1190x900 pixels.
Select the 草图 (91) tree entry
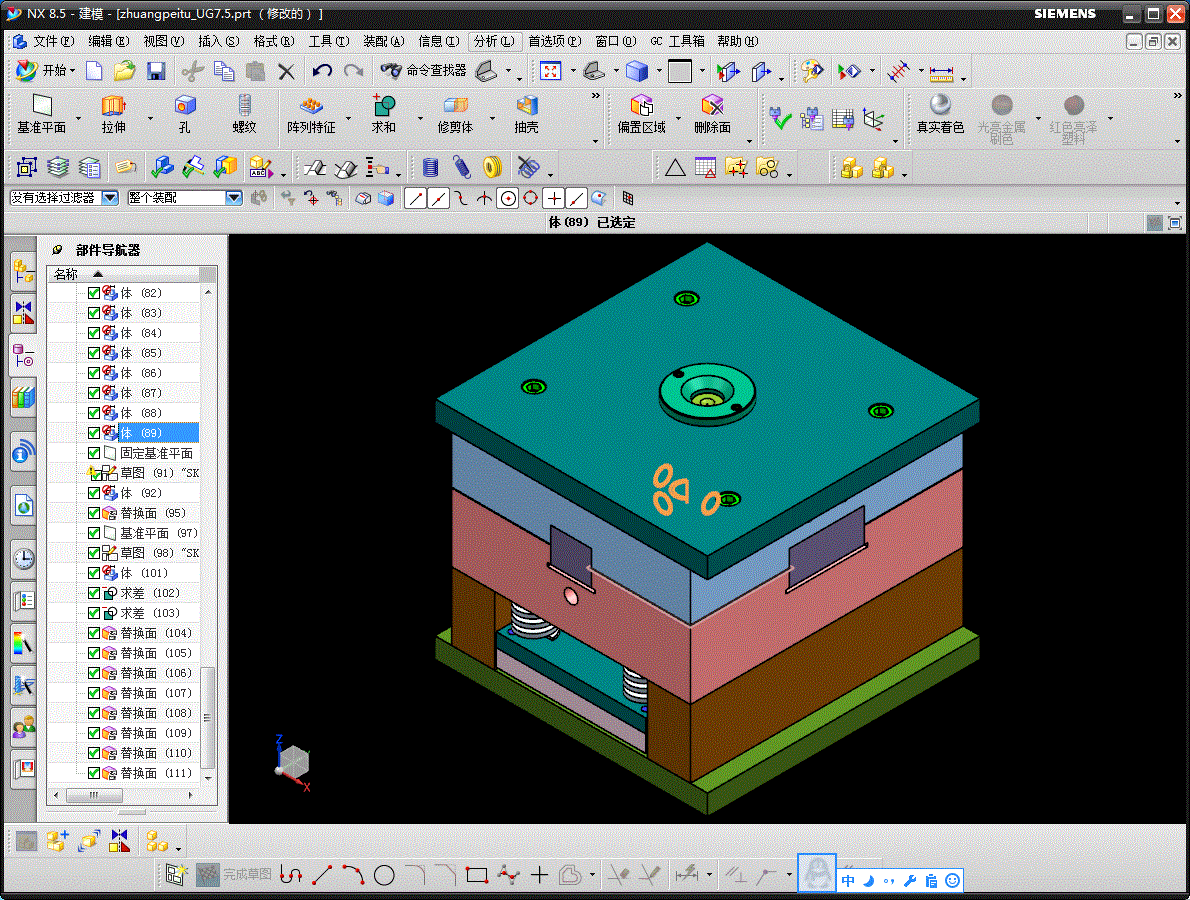click(x=159, y=473)
